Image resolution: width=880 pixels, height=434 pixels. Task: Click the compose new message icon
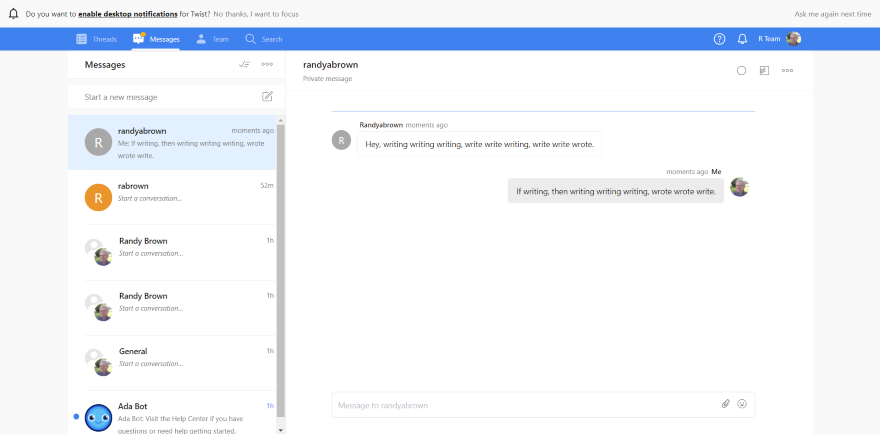tap(268, 97)
